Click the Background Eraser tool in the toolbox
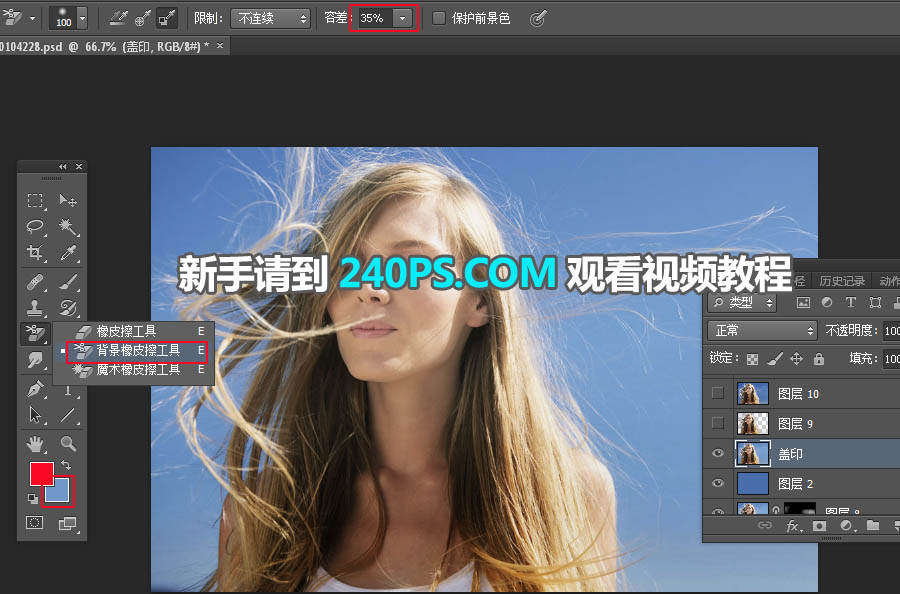The height and width of the screenshot is (594, 900). click(x=35, y=333)
